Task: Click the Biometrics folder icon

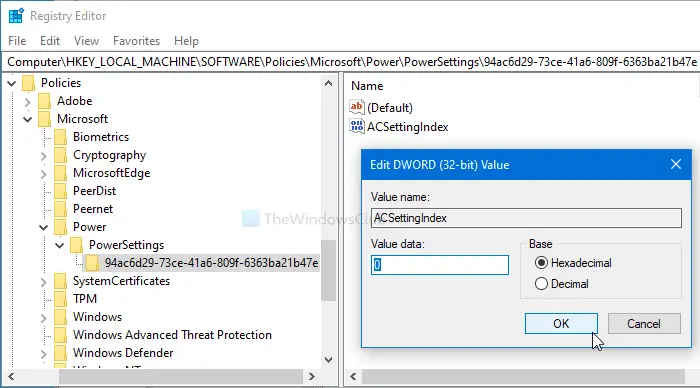Action: pos(60,137)
